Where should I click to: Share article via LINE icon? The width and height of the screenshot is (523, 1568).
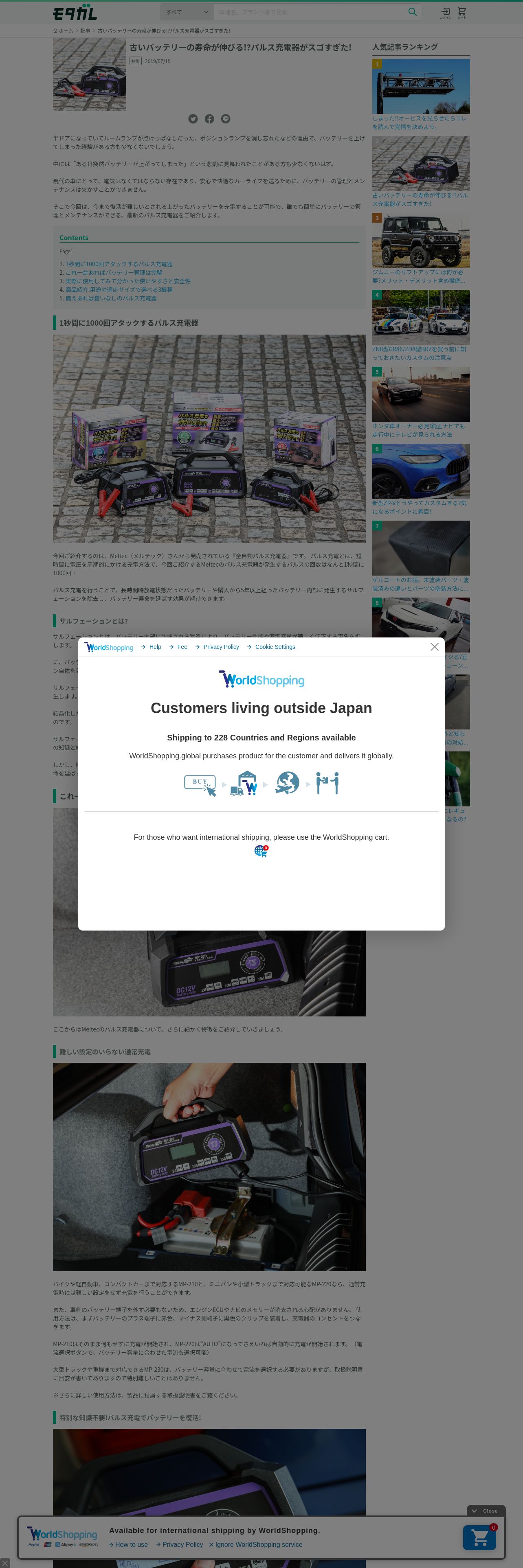point(226,119)
